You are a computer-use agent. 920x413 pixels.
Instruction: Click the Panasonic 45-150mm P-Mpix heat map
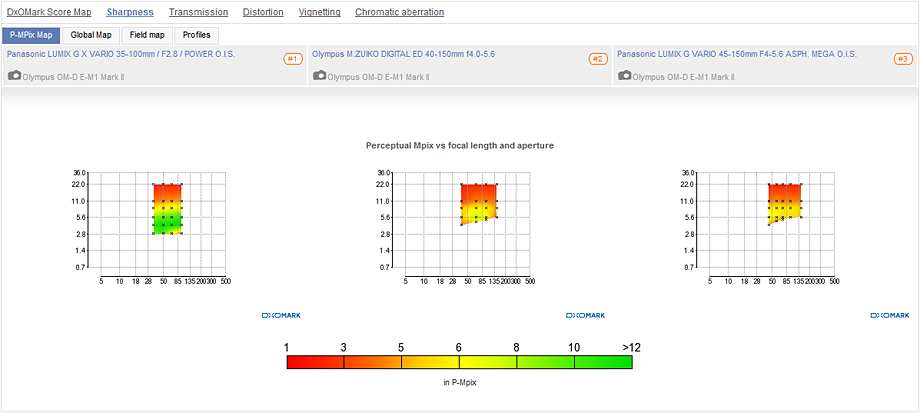click(785, 204)
